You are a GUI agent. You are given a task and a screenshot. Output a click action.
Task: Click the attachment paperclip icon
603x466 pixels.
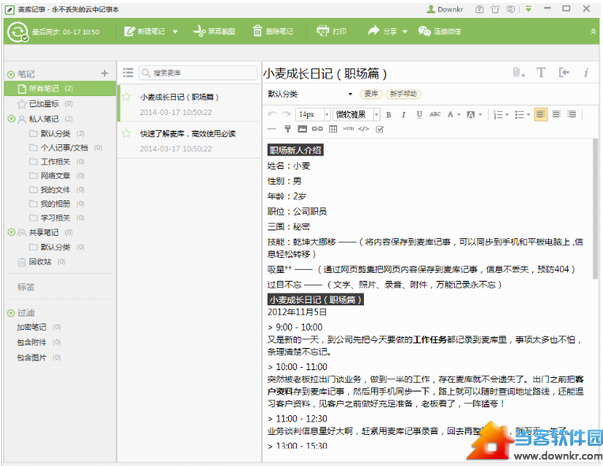tap(518, 72)
